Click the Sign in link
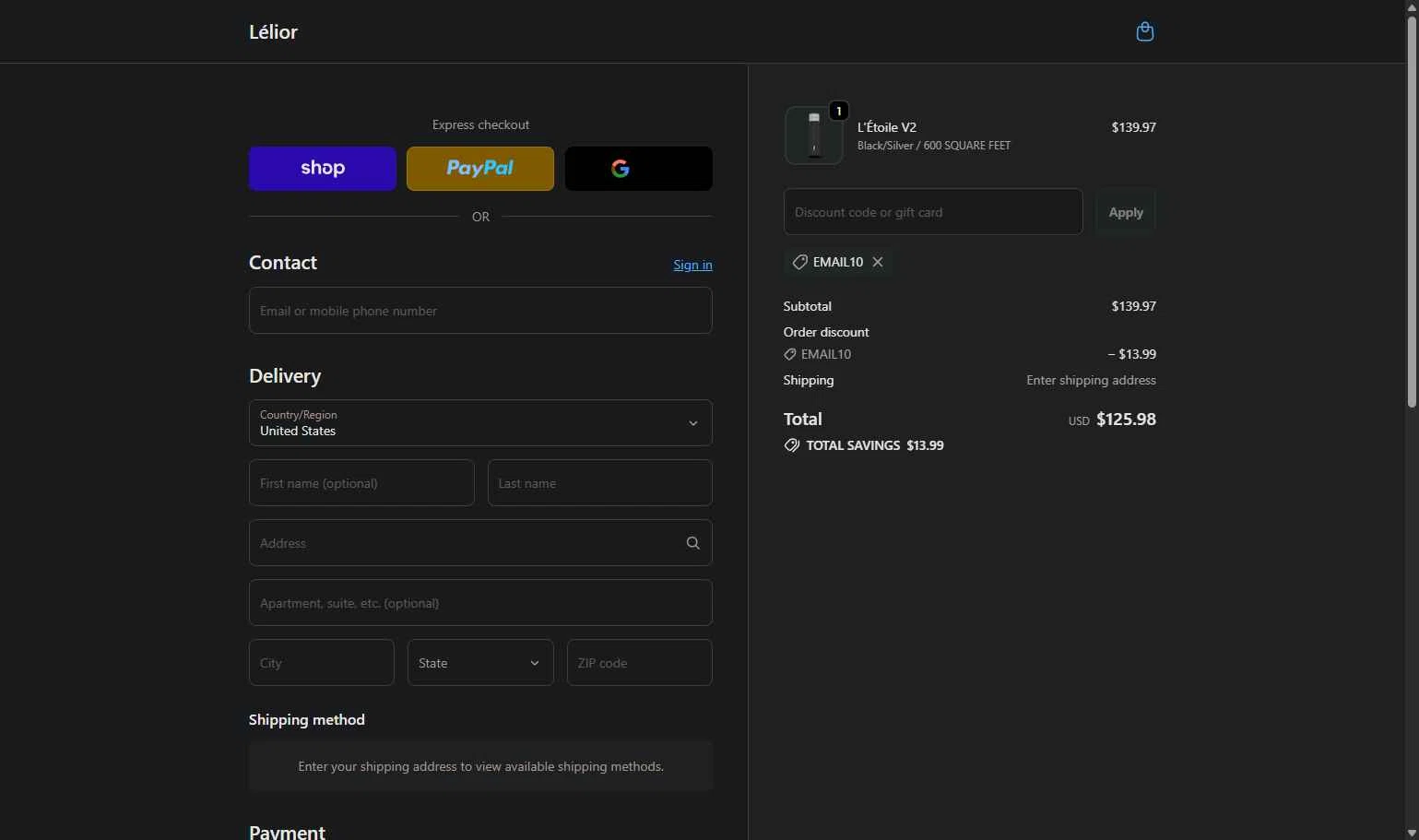 [x=692, y=265]
